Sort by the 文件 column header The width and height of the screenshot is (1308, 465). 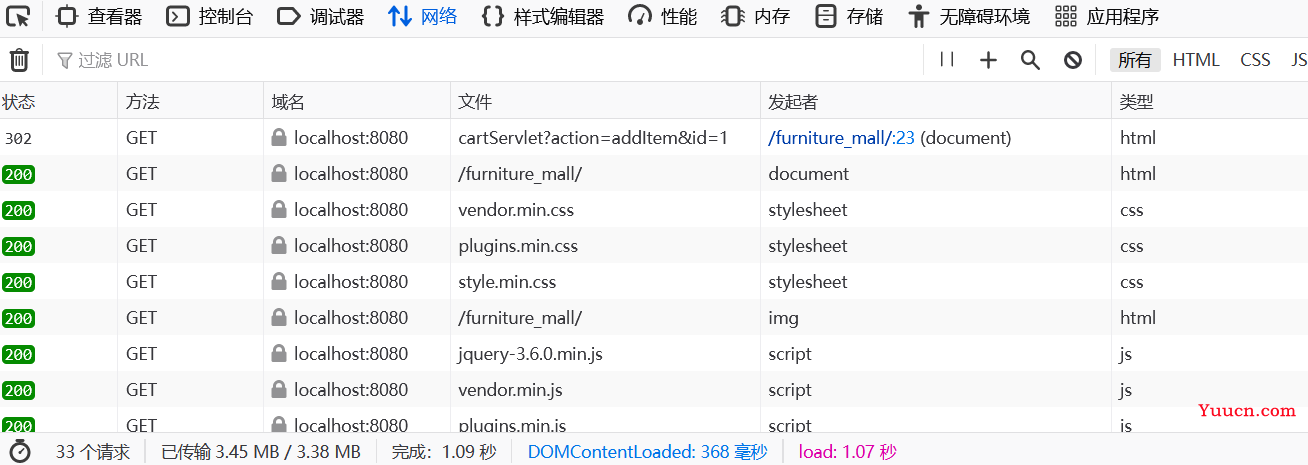pos(605,101)
